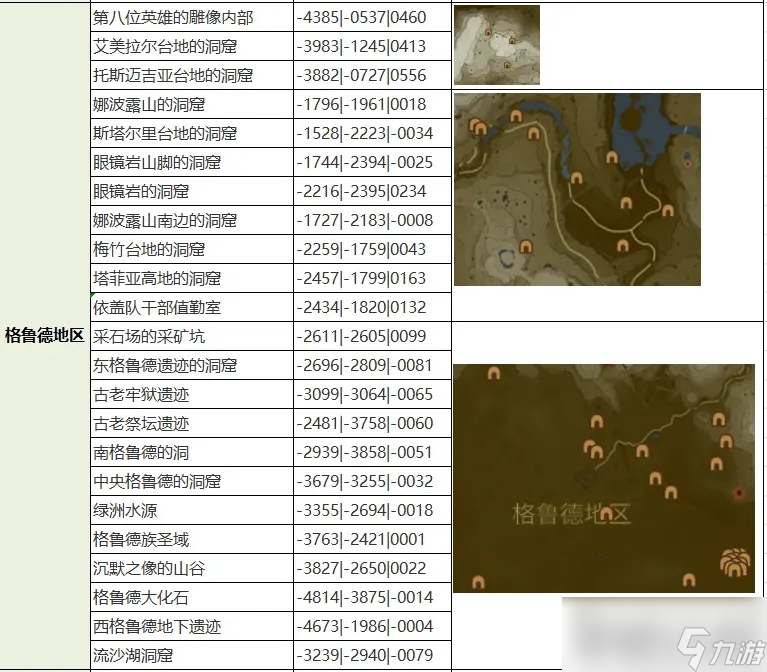The width and height of the screenshot is (767, 672).
Task: Click coordinate -3763|-2421|0001
Action: 361,539
